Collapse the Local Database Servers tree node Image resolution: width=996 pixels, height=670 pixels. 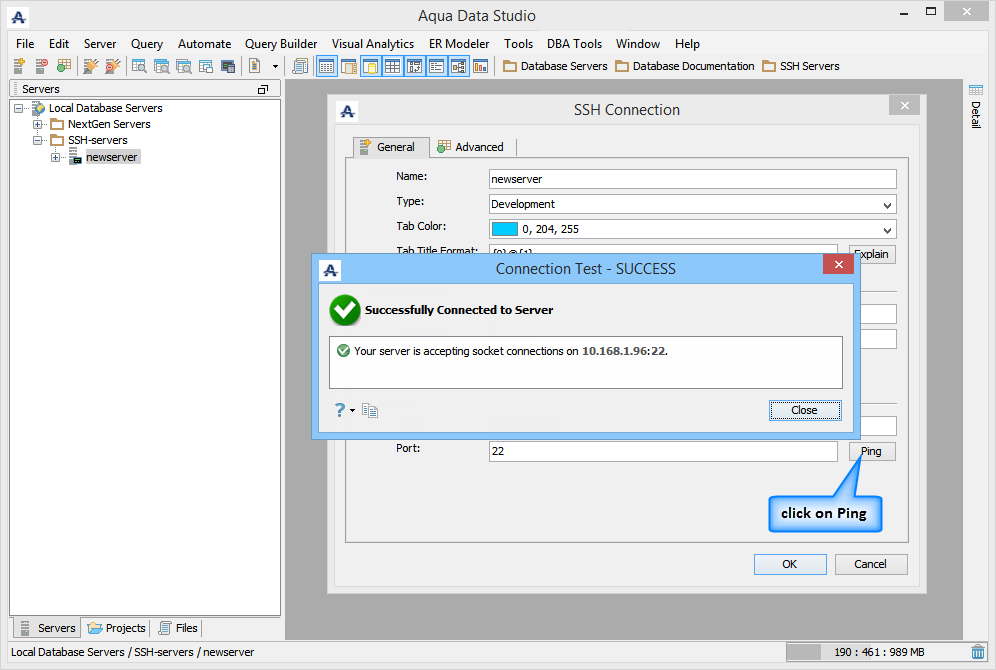pyautogui.click(x=18, y=109)
